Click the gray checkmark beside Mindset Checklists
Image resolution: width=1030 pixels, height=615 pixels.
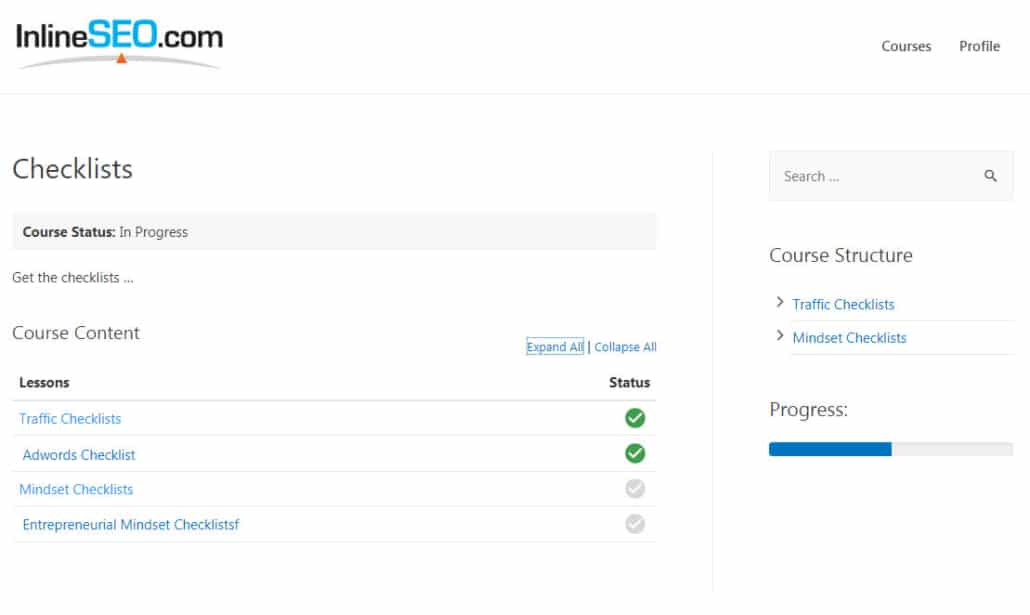click(635, 488)
